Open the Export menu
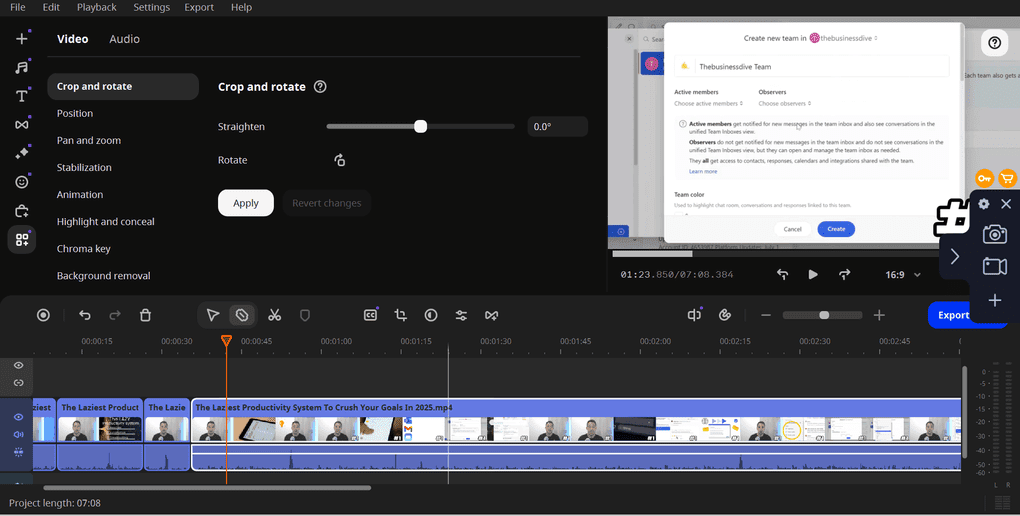This screenshot has width=1020, height=516. point(199,7)
